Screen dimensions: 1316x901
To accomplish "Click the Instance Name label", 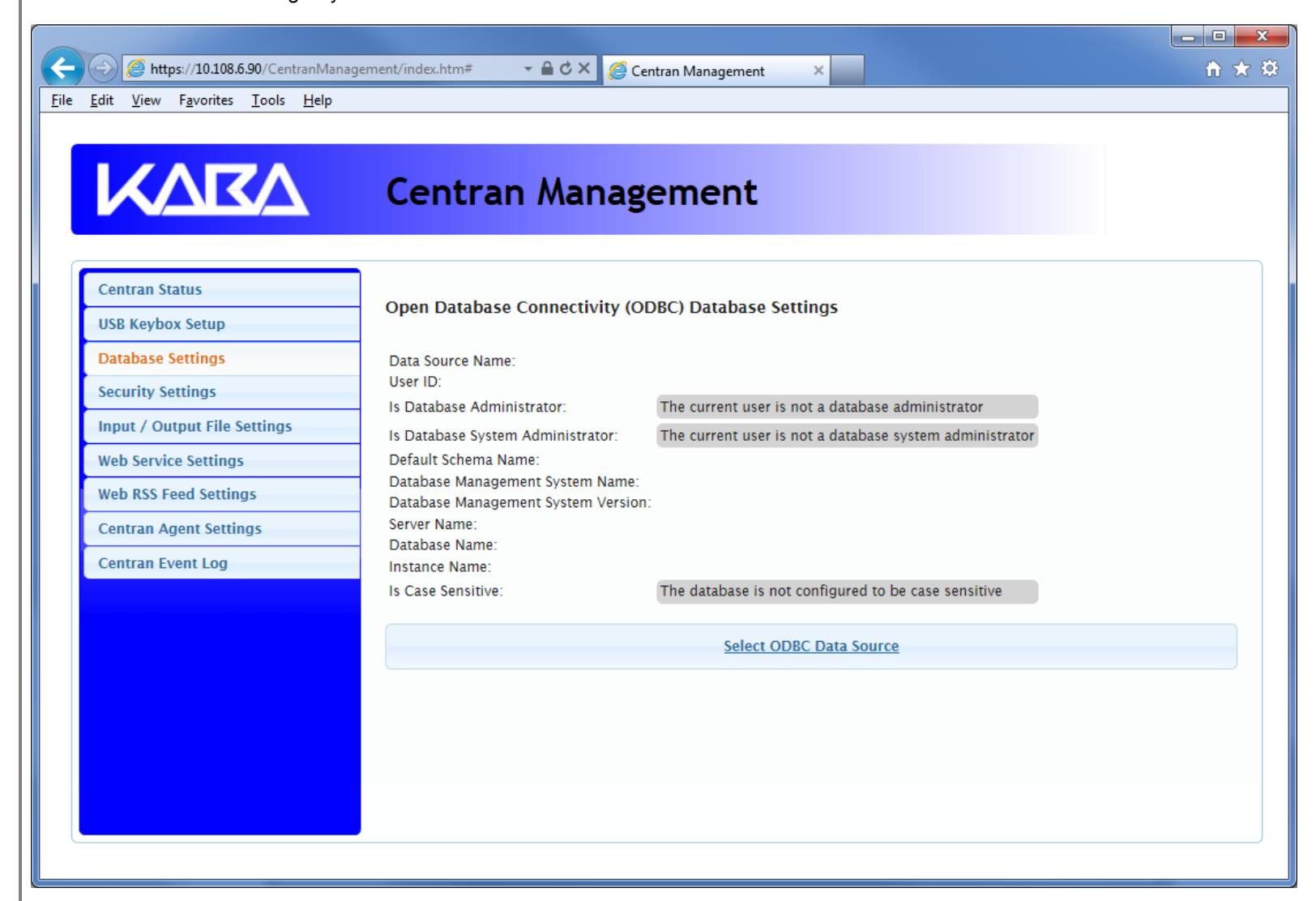I will 440,567.
